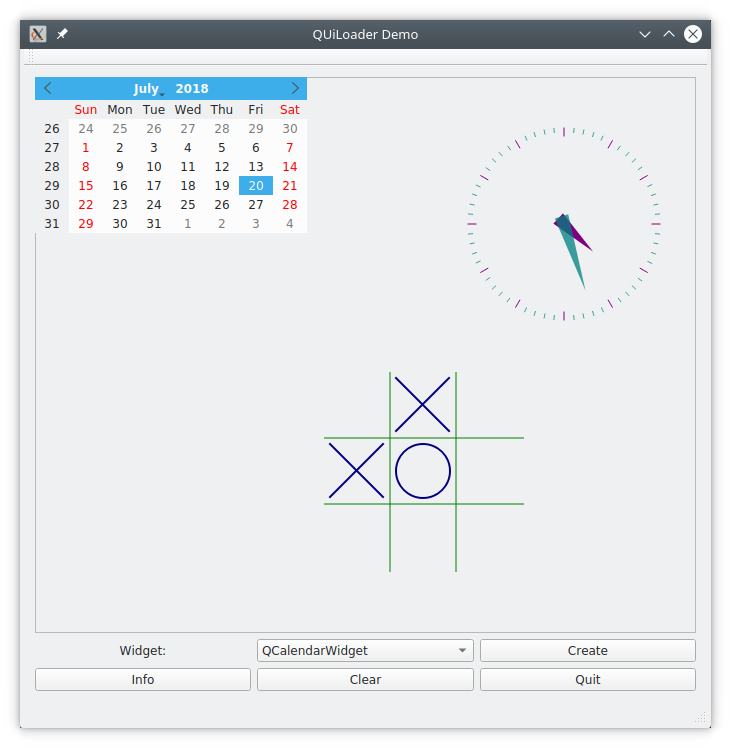This screenshot has height=748, width=731.
Task: Maximize the QUiLoader Demo window
Action: [669, 34]
